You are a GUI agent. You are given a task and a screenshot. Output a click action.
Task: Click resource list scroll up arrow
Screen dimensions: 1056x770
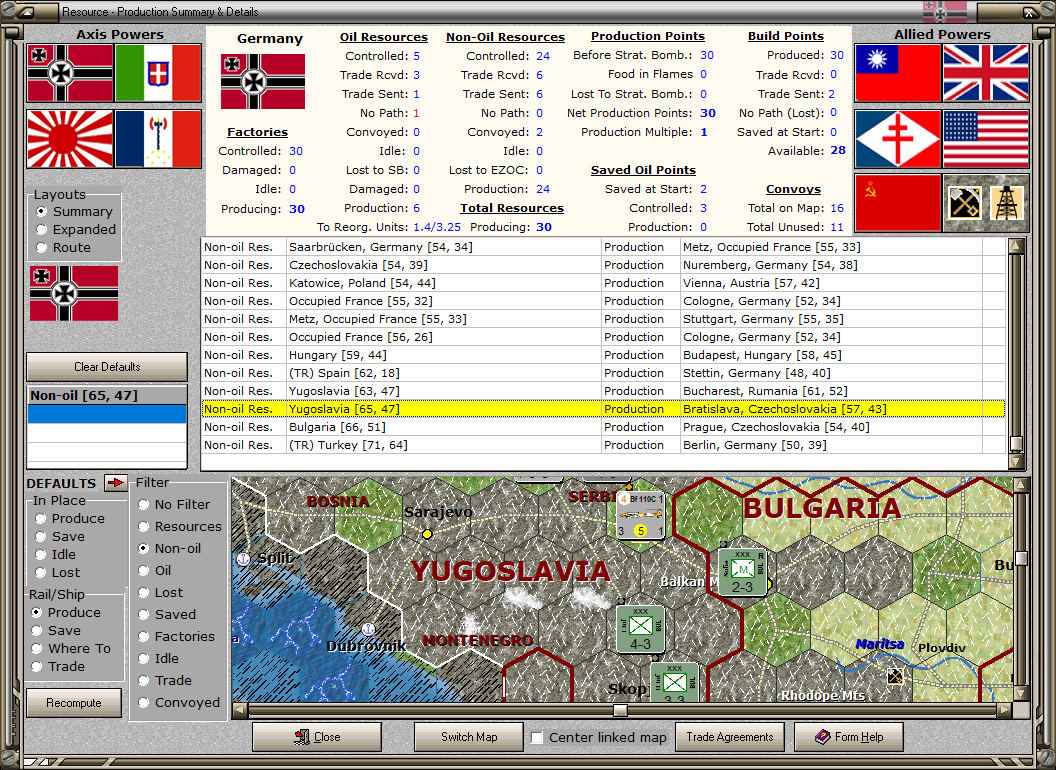[x=1016, y=246]
